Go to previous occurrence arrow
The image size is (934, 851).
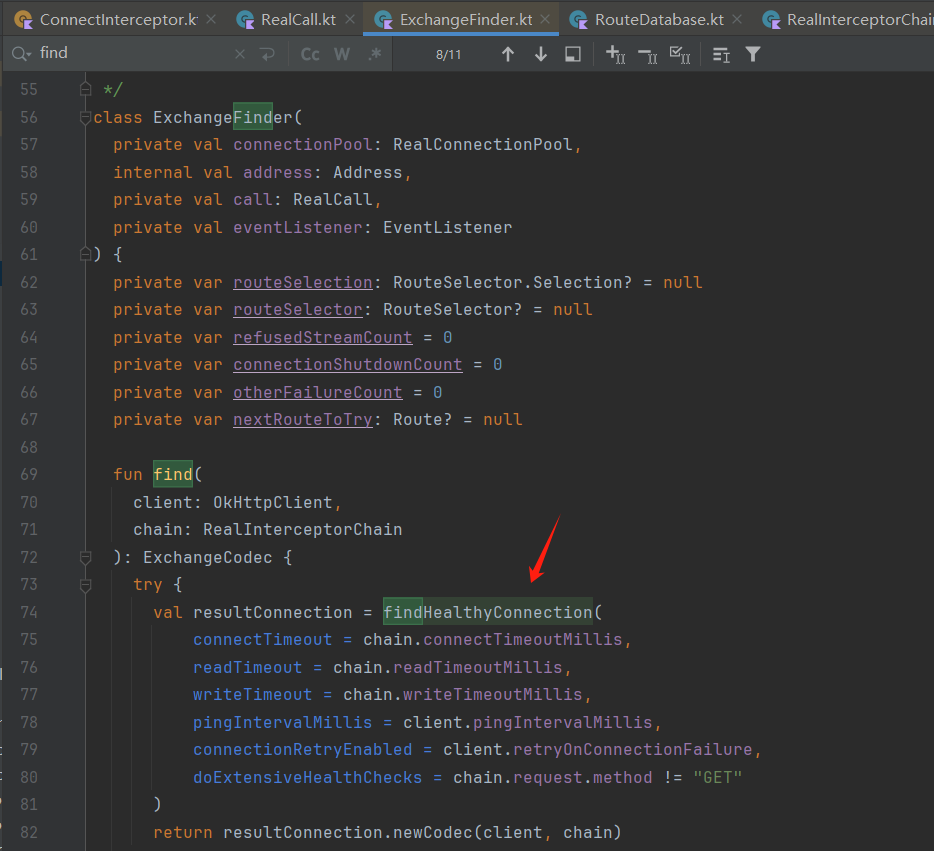pos(508,54)
